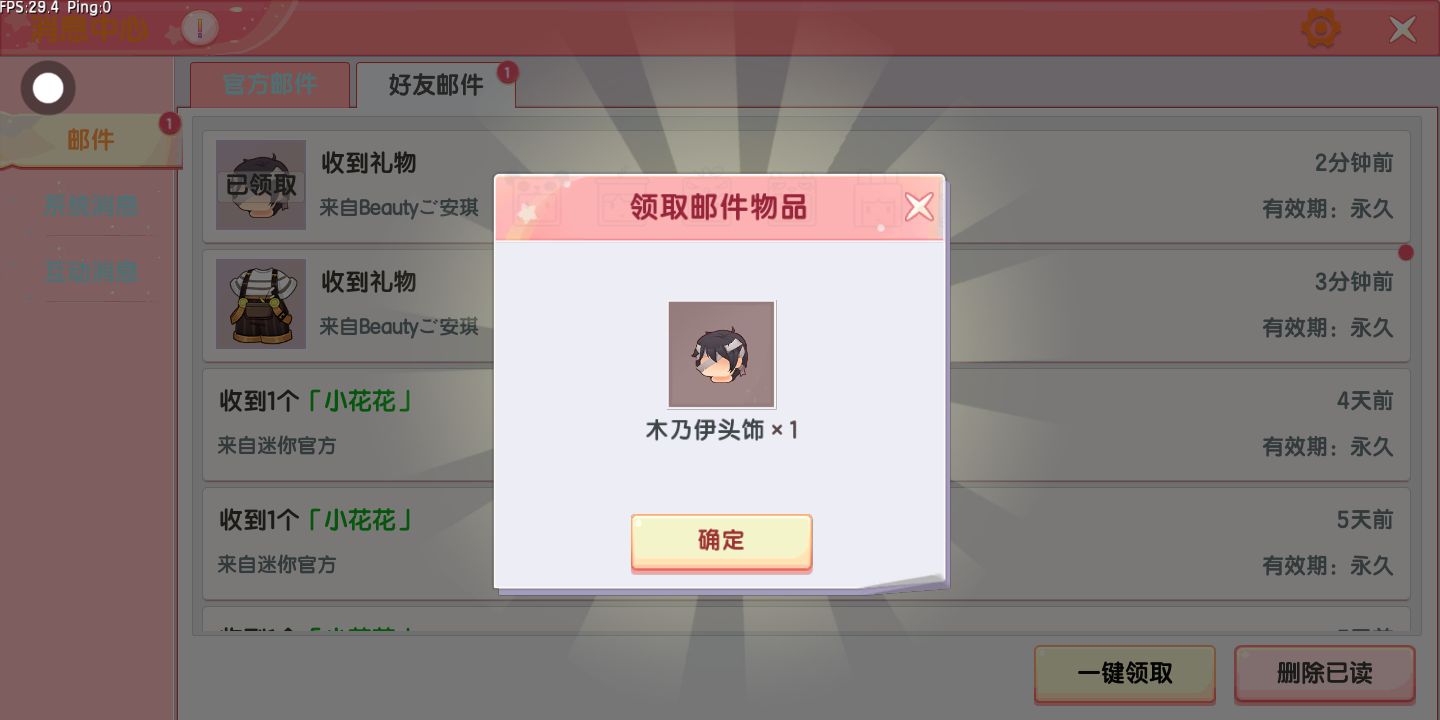Open the 互动消息 sidebar category

tap(90, 271)
